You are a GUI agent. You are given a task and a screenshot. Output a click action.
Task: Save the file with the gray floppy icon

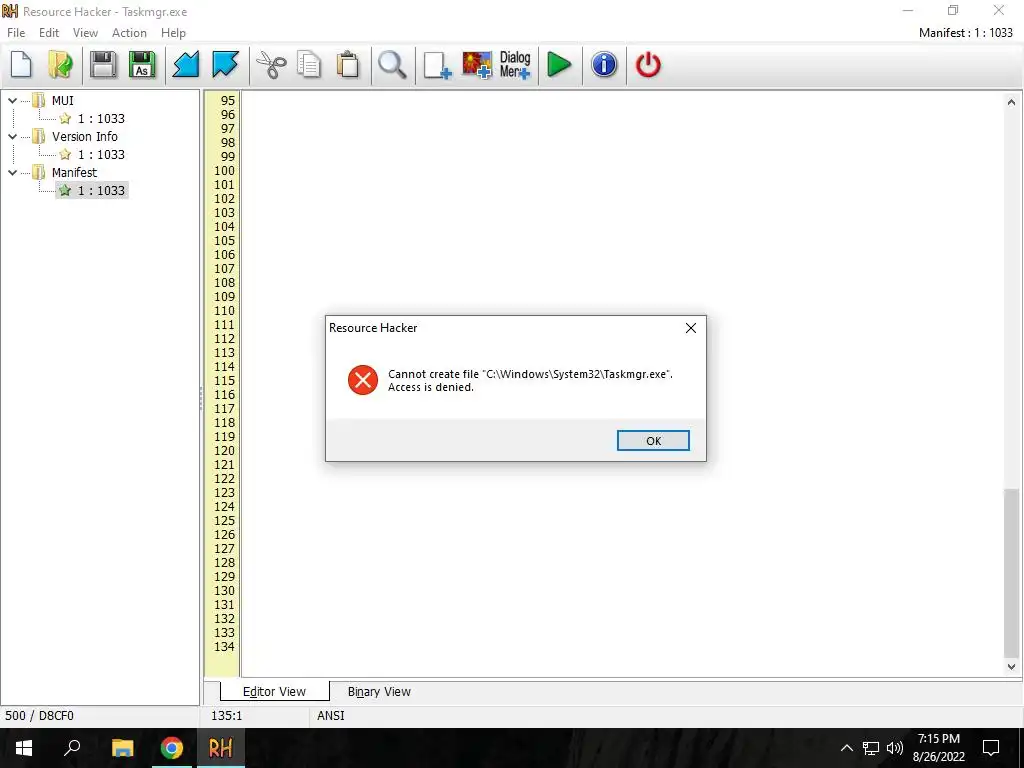pos(103,65)
